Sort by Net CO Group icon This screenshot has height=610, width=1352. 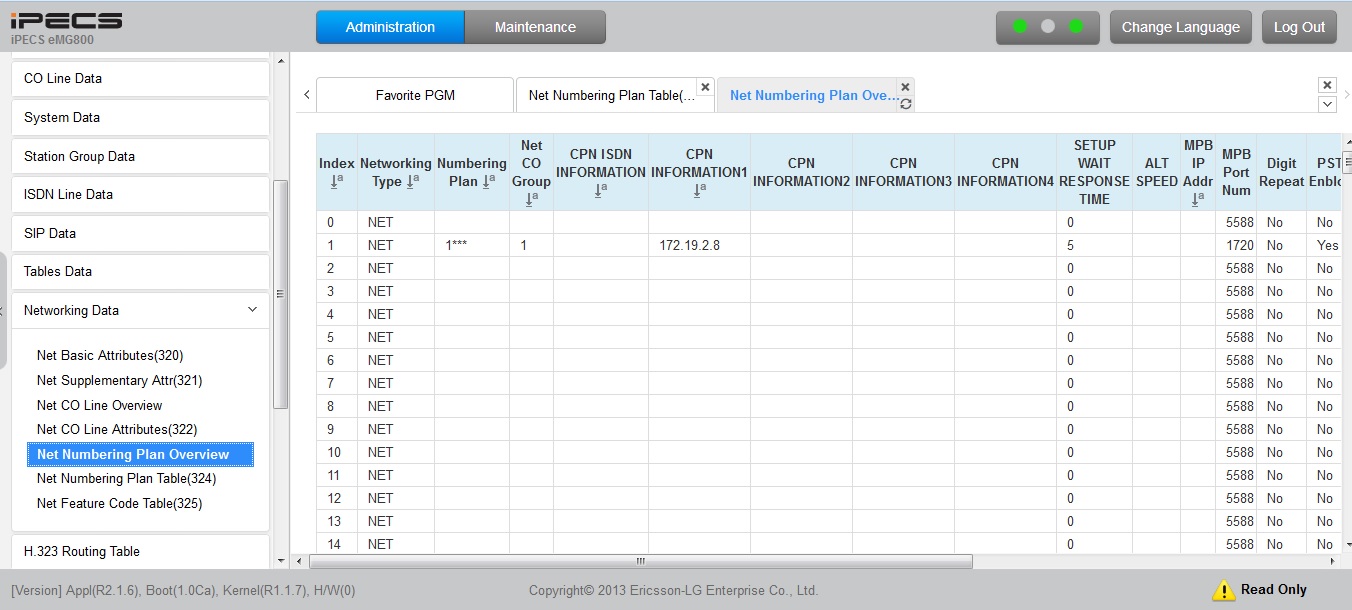[x=531, y=199]
